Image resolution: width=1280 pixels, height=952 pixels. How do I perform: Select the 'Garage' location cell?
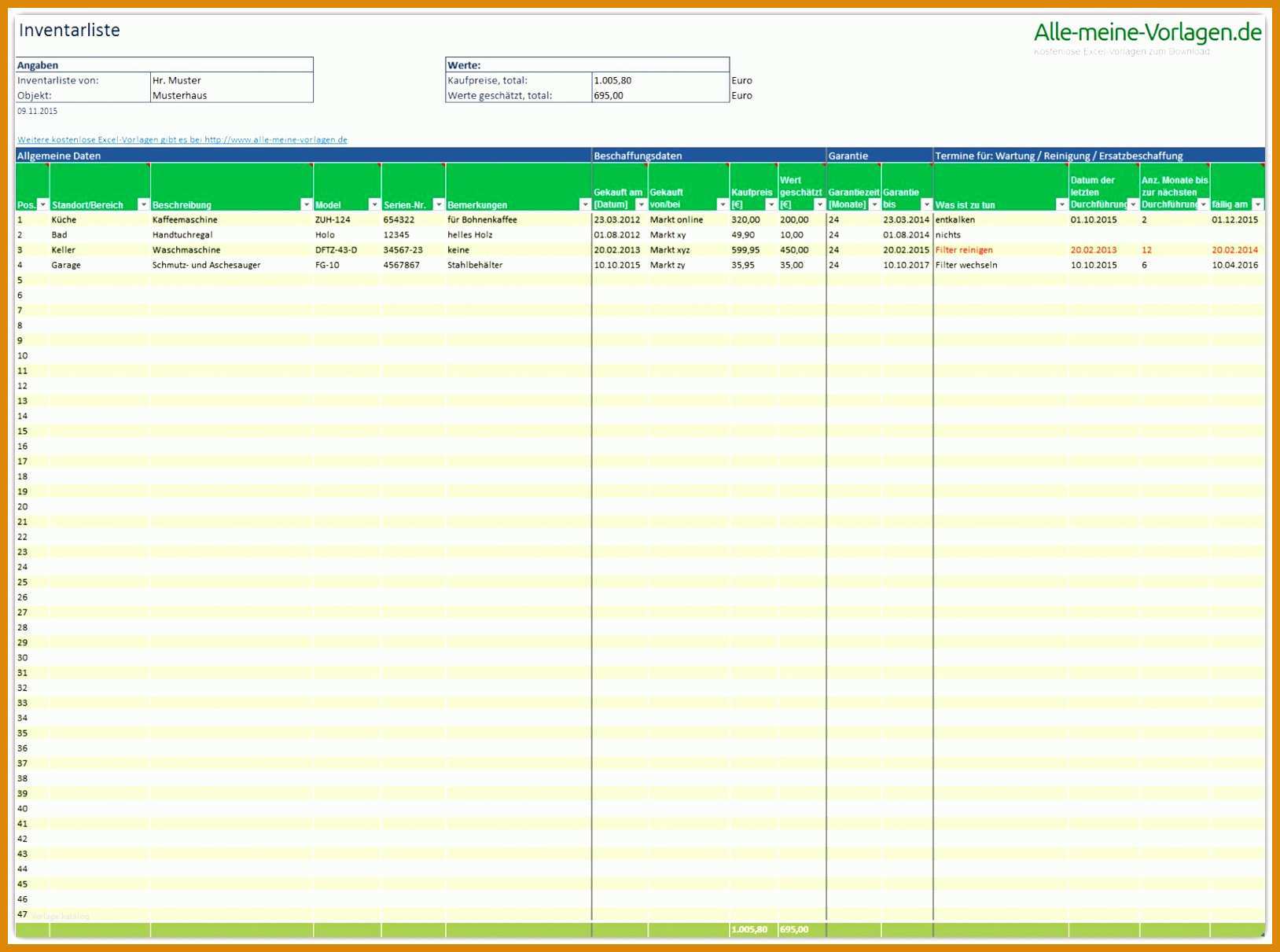(x=99, y=265)
